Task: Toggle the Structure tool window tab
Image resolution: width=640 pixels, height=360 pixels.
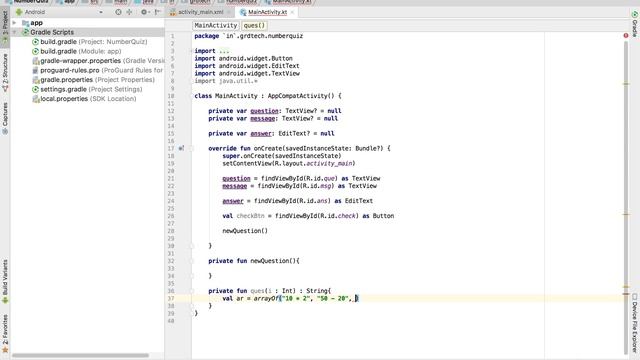Action: pos(5,72)
